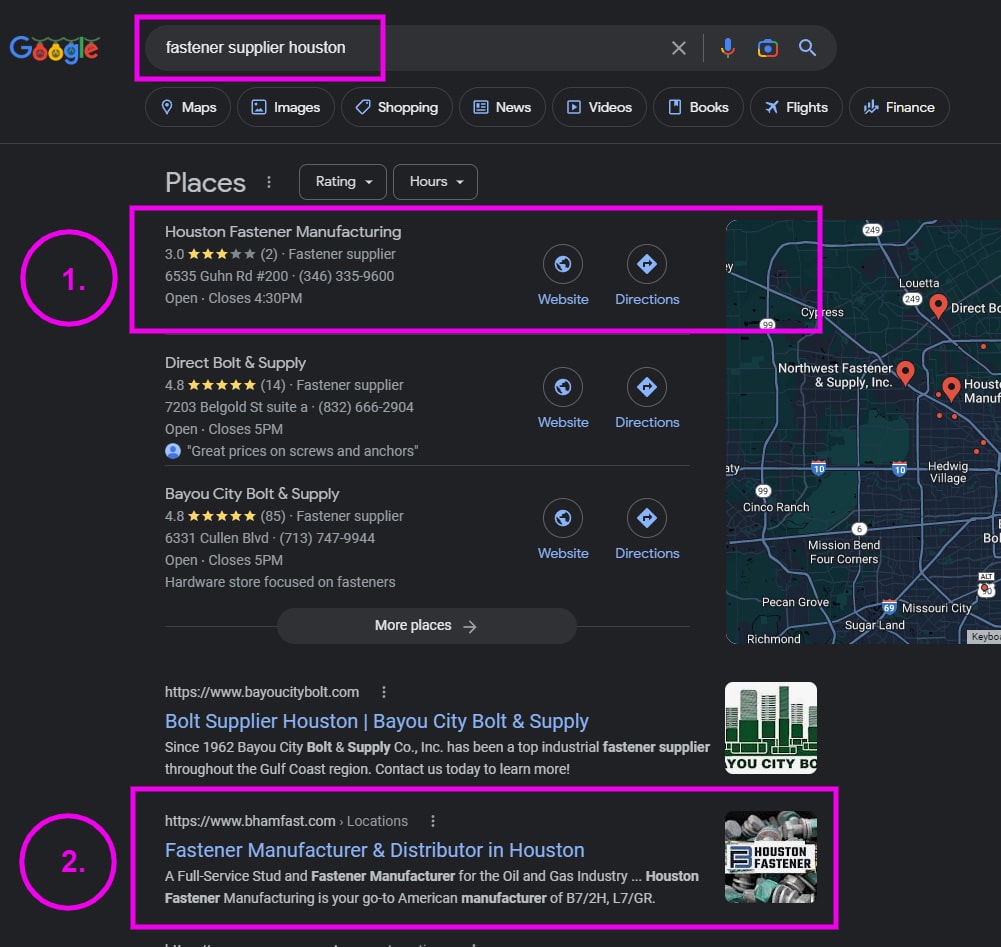
Task: Click Houston Fastener result thumbnail
Action: point(771,857)
